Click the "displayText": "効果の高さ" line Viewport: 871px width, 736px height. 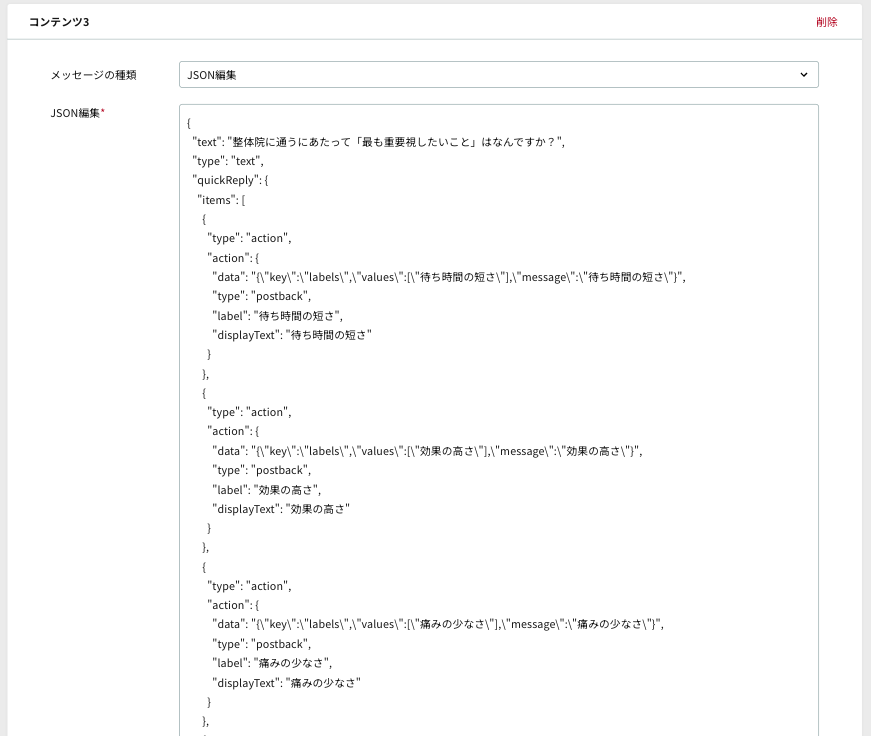tap(281, 509)
